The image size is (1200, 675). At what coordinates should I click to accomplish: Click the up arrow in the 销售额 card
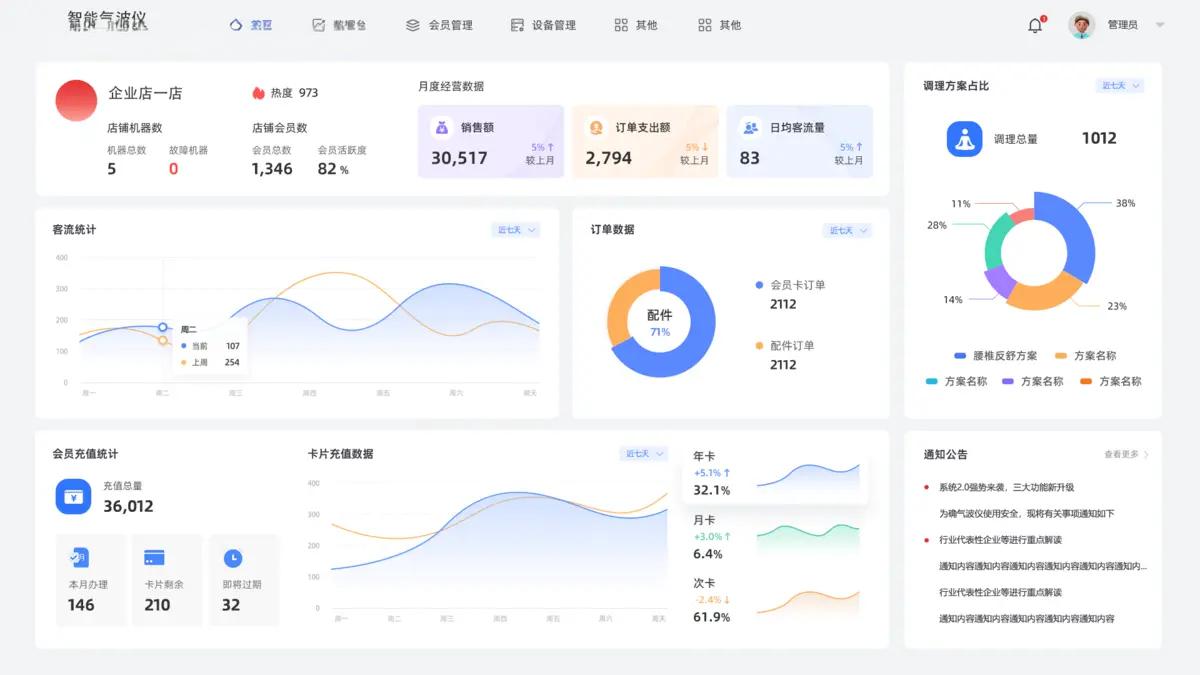pos(550,147)
